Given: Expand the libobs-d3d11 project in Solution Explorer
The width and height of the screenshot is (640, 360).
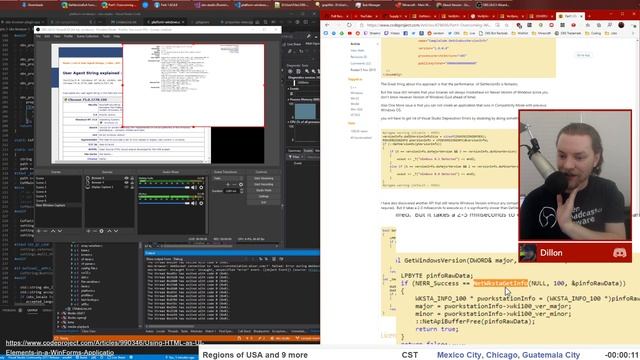Looking at the screenshot, I should (58, 313).
